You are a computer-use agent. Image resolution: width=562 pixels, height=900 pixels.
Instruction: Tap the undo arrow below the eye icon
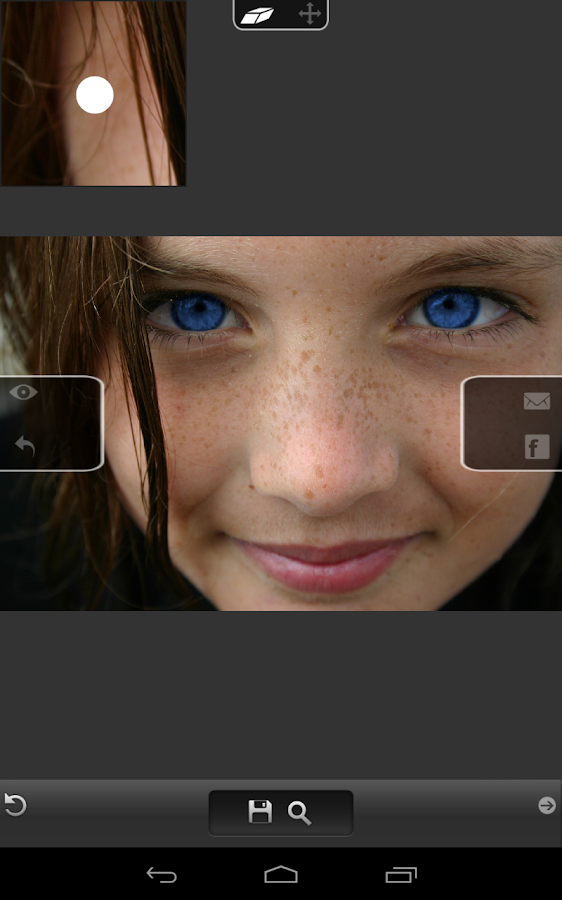[x=25, y=445]
